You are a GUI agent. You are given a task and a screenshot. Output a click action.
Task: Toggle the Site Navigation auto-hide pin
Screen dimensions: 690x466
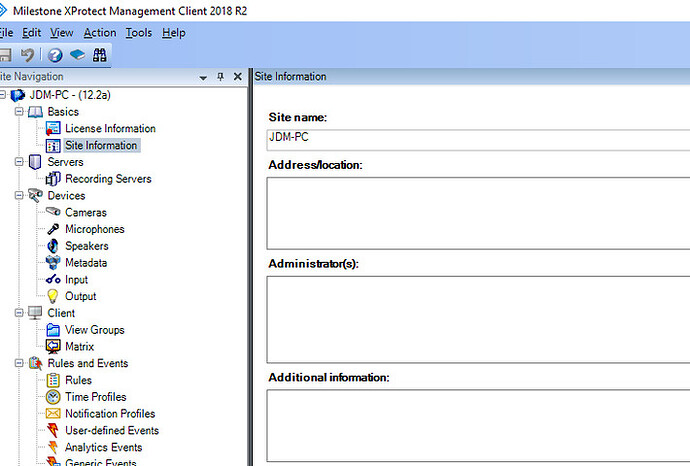220,77
